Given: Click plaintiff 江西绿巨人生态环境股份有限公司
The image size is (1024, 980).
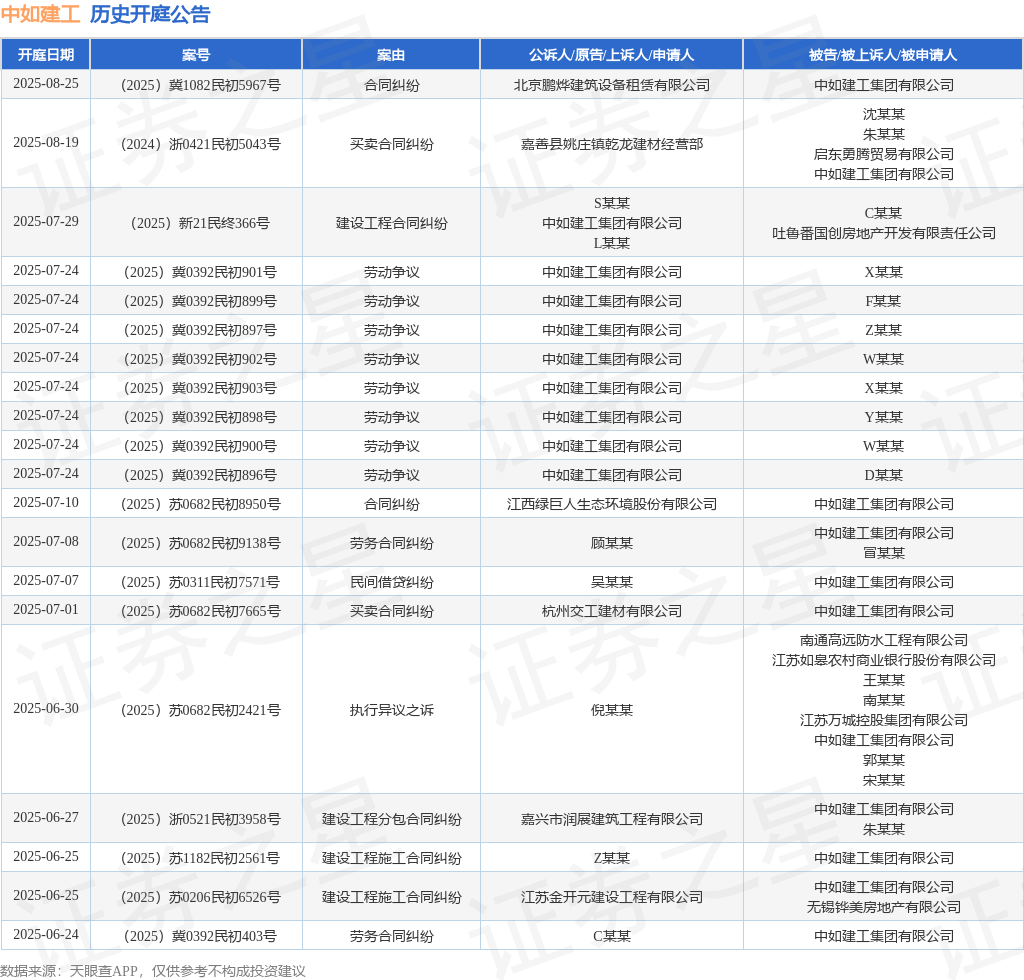Looking at the screenshot, I should [611, 503].
